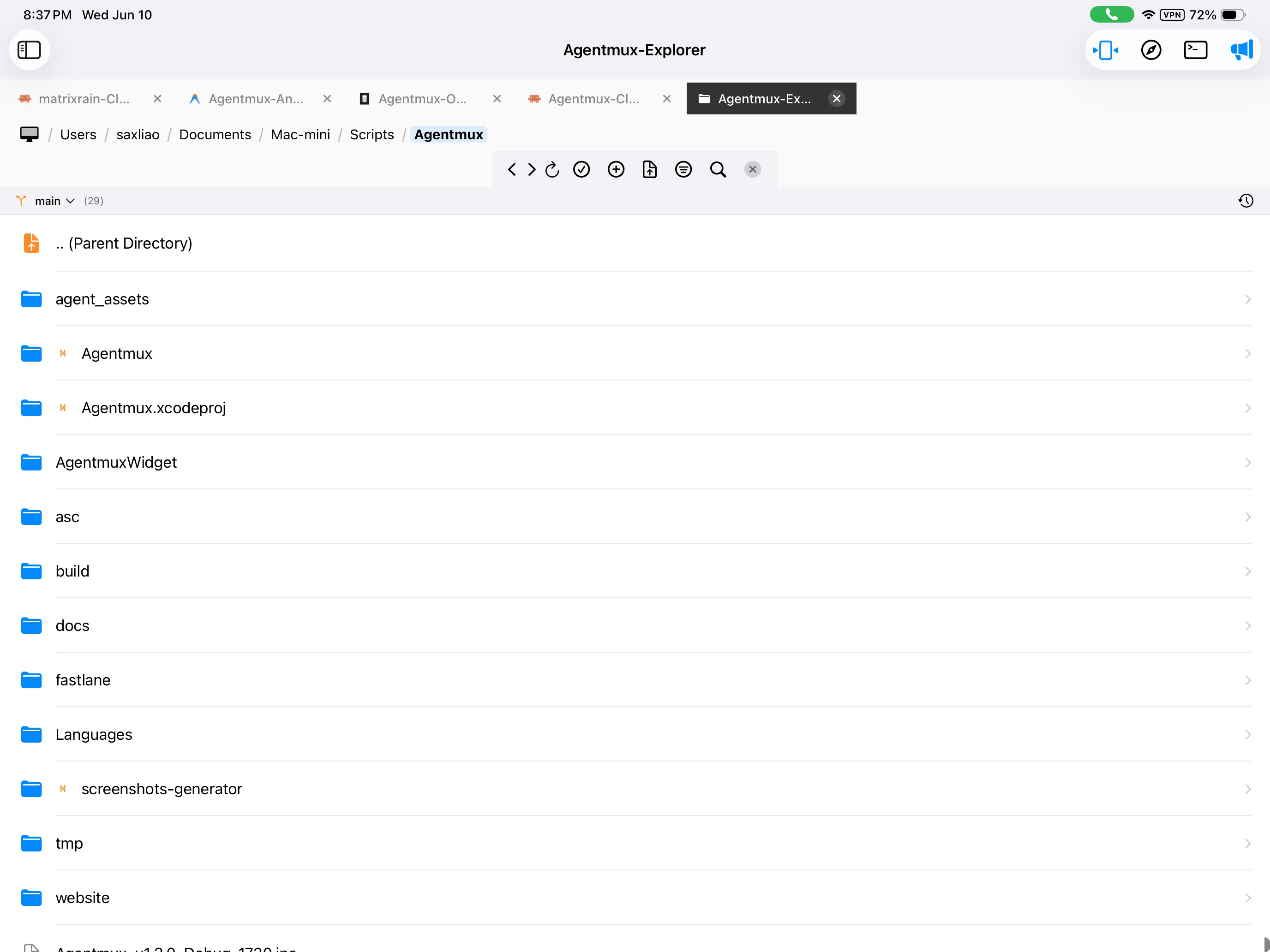1270x952 pixels.
Task: Click chevron on docs row
Action: click(x=1247, y=625)
